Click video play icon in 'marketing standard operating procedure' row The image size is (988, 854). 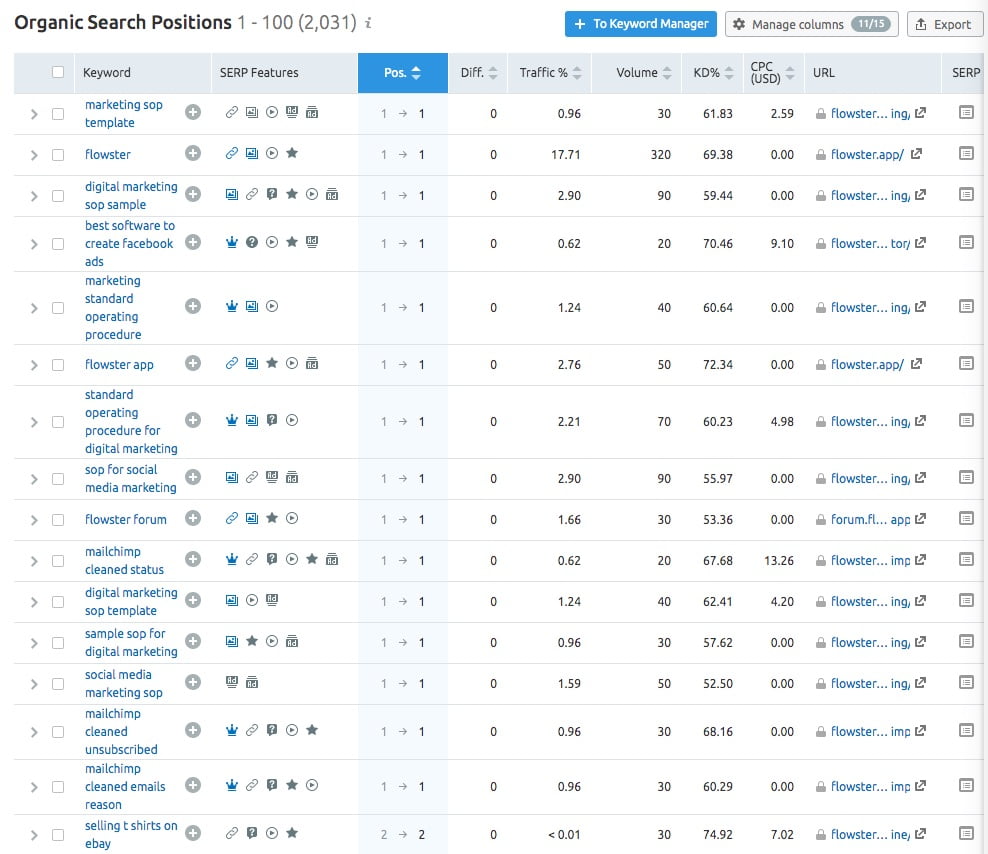pos(272,306)
